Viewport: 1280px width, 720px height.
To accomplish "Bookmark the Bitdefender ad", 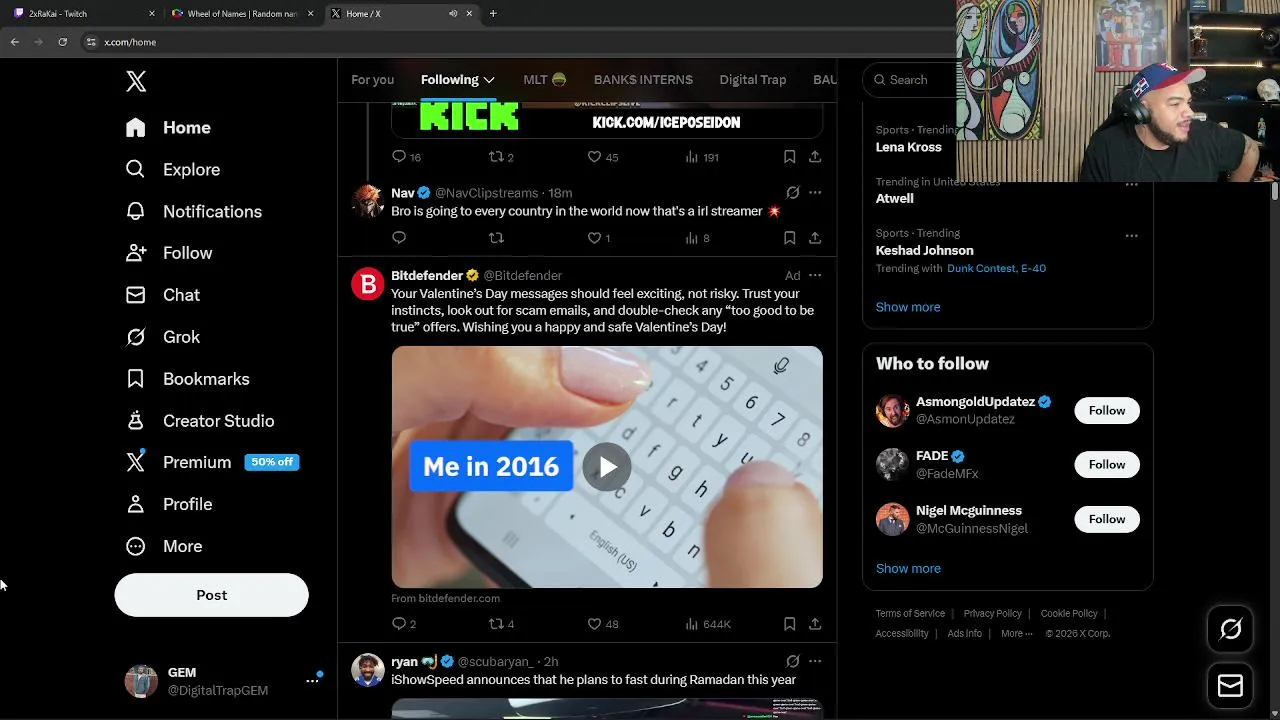I will [x=789, y=624].
